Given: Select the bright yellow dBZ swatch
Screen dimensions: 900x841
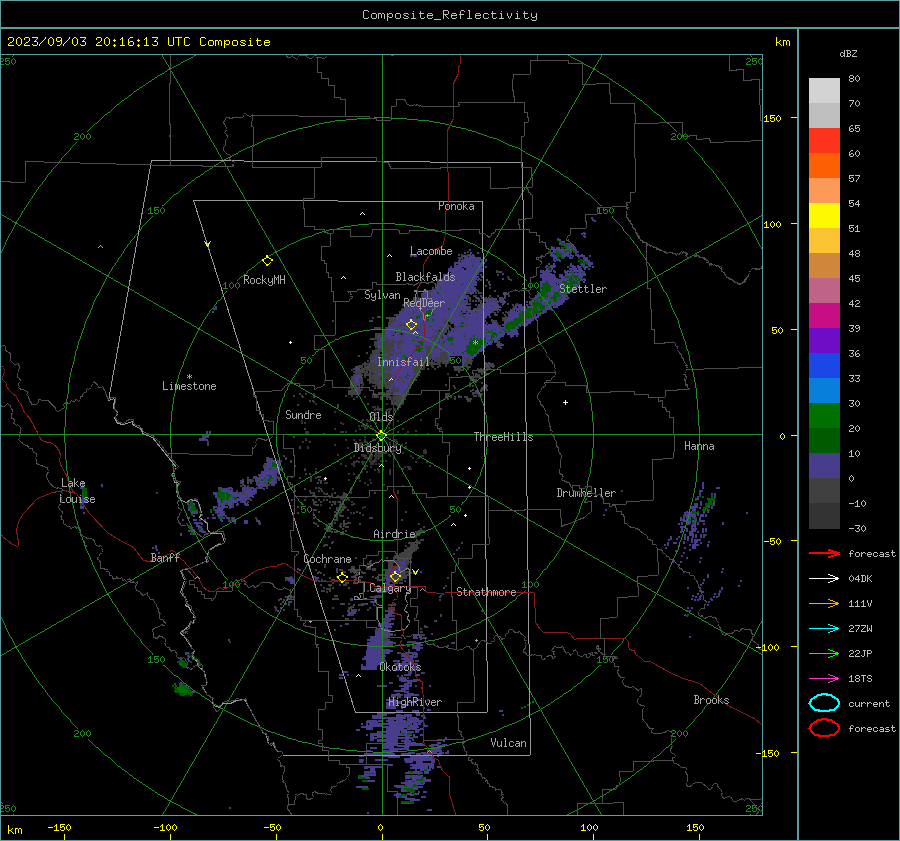Looking at the screenshot, I should click(824, 216).
